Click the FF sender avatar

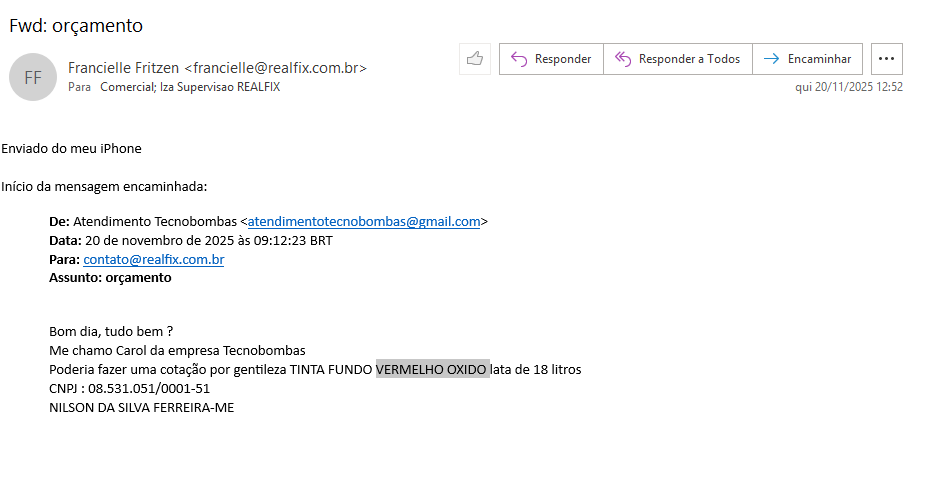point(33,77)
